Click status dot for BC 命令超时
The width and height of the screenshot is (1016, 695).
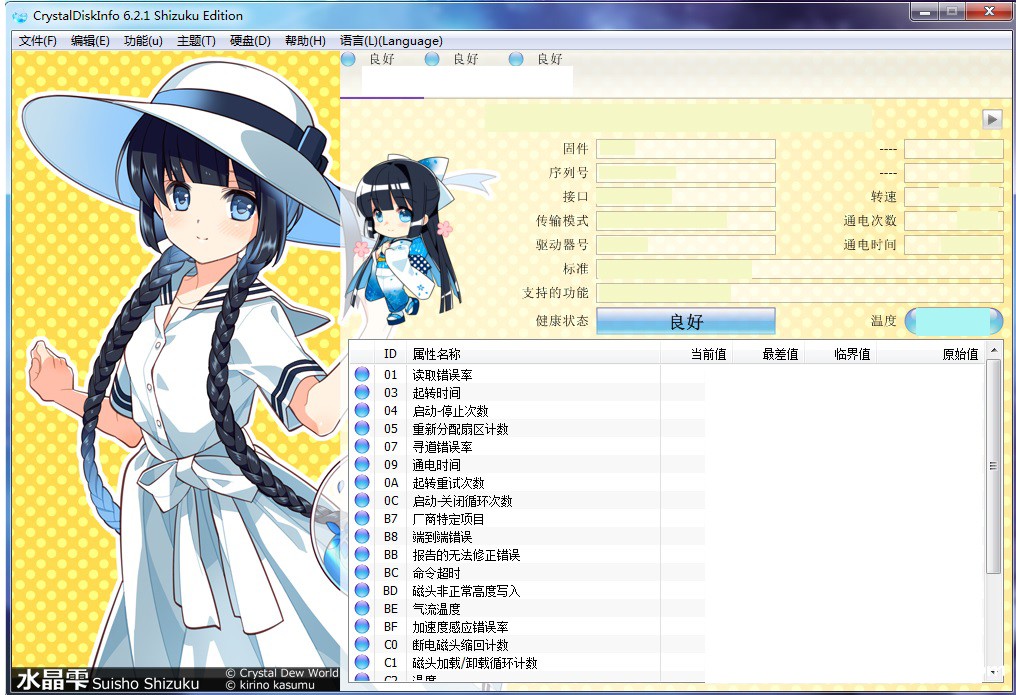click(362, 573)
